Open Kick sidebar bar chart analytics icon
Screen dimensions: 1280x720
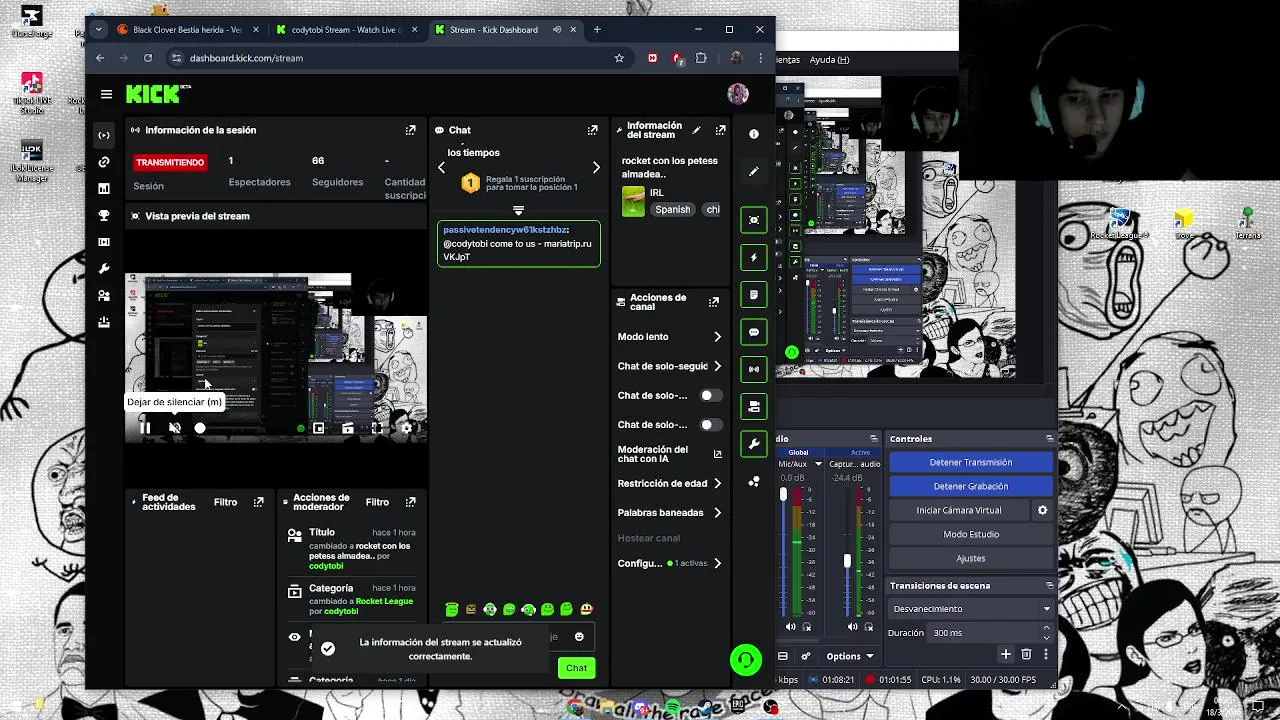[x=104, y=188]
